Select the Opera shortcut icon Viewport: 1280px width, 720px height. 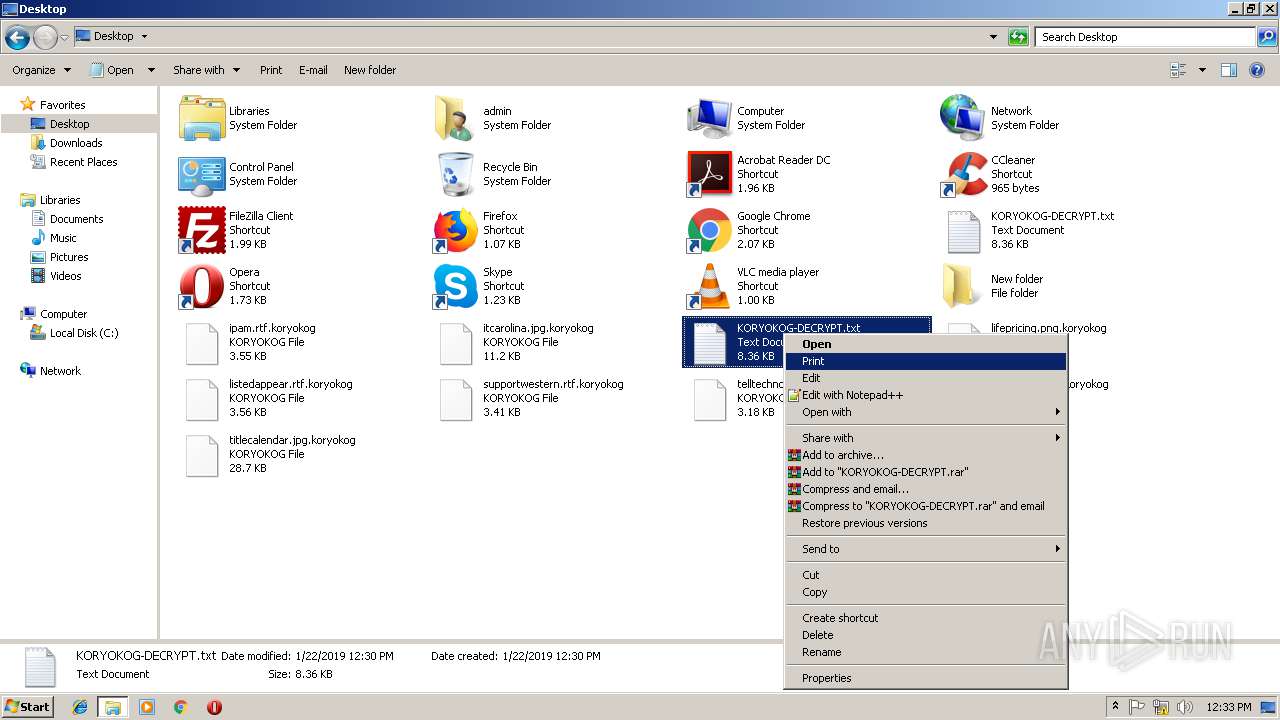(x=201, y=286)
